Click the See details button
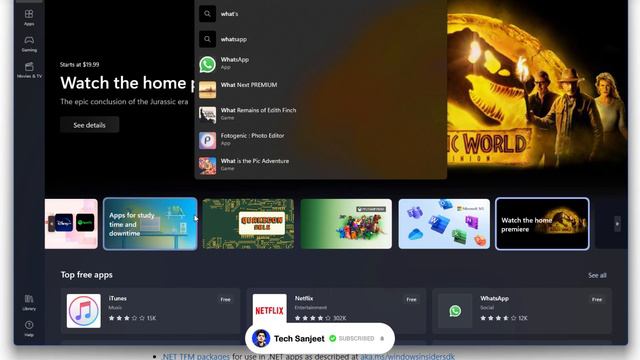Image resolution: width=640 pixels, height=360 pixels. [x=89, y=125]
